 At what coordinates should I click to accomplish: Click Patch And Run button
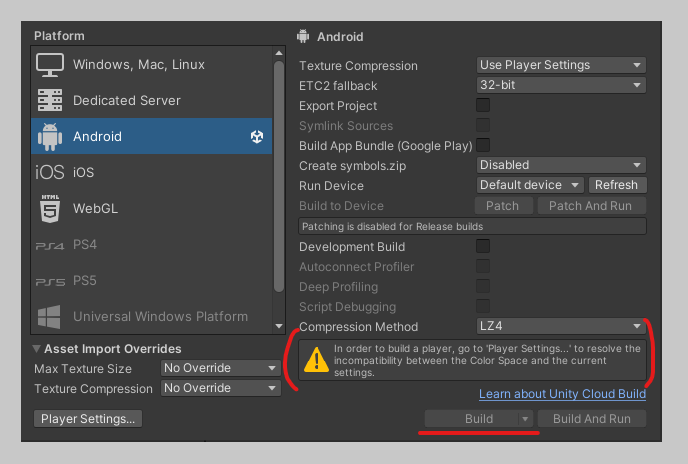point(591,205)
